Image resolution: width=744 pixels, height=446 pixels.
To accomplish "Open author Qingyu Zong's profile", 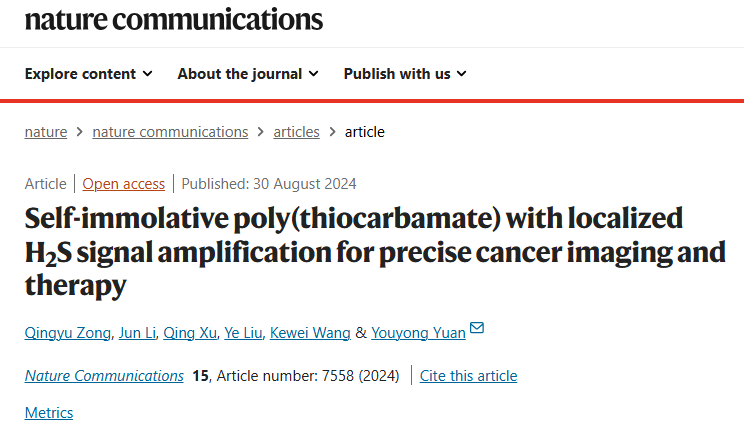I will click(x=68, y=333).
